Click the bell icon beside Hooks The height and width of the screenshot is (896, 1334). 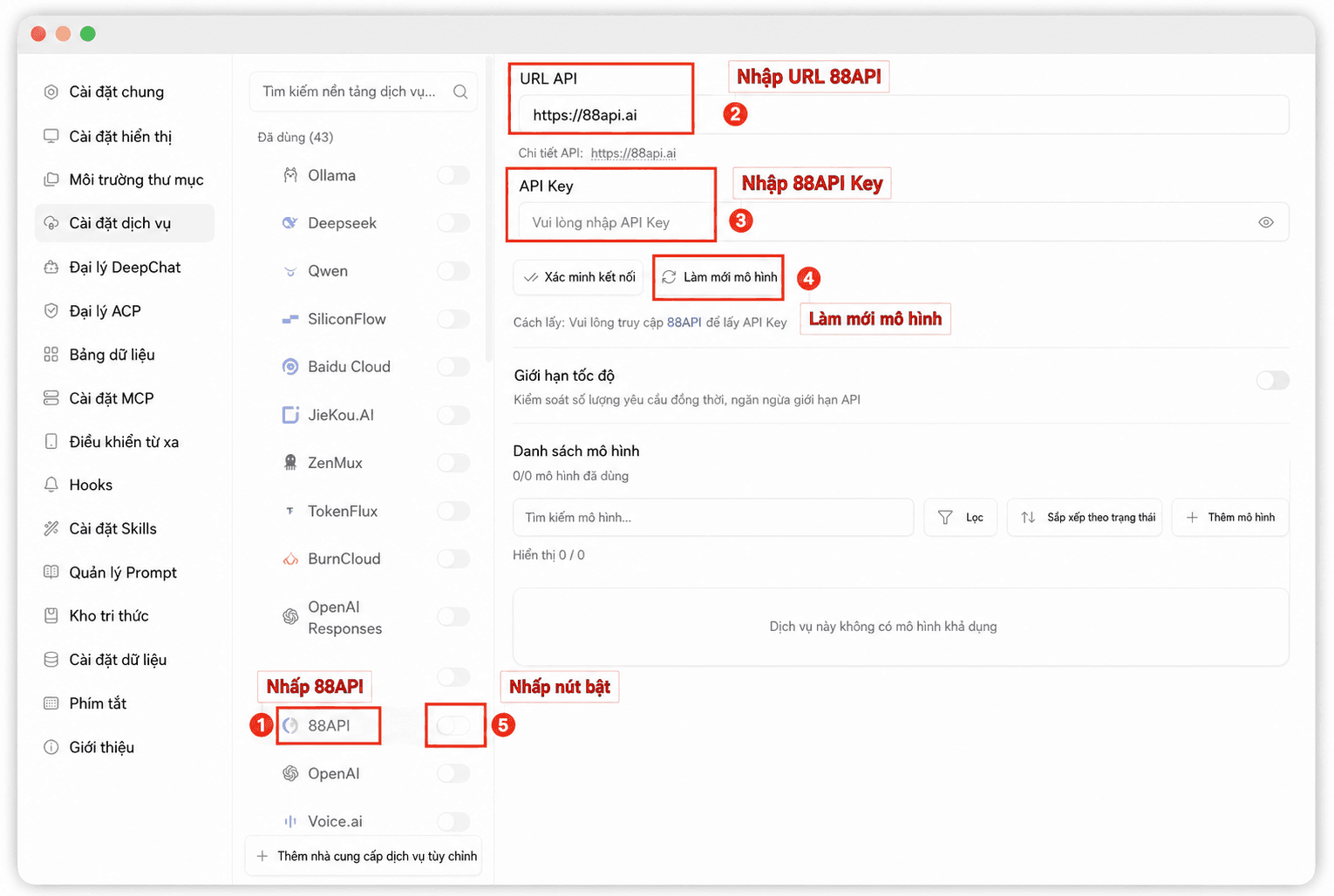51,485
